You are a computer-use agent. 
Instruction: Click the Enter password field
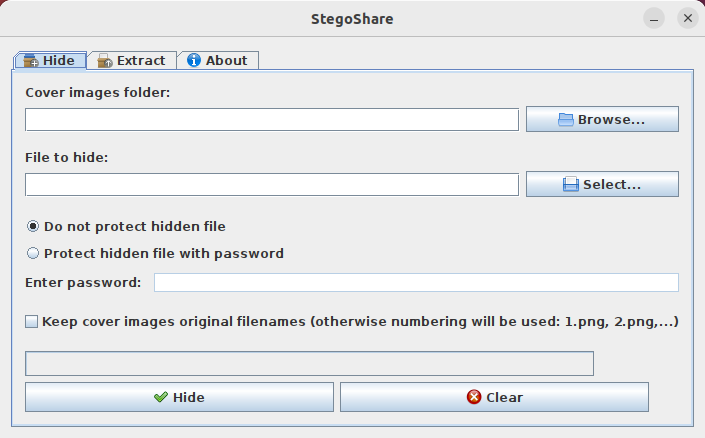pyautogui.click(x=416, y=282)
